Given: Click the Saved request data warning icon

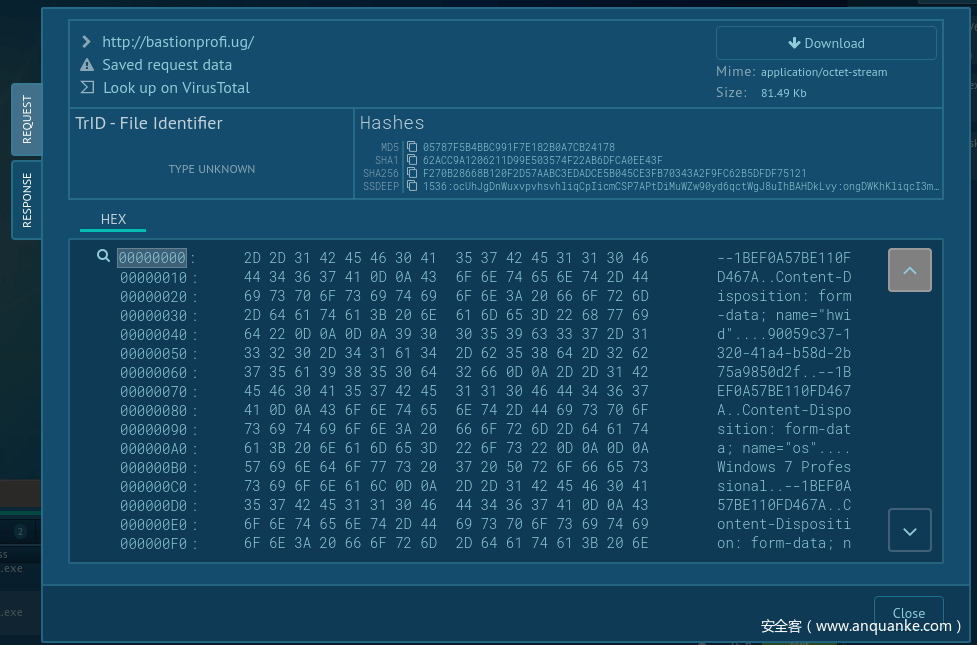Looking at the screenshot, I should click(87, 65).
